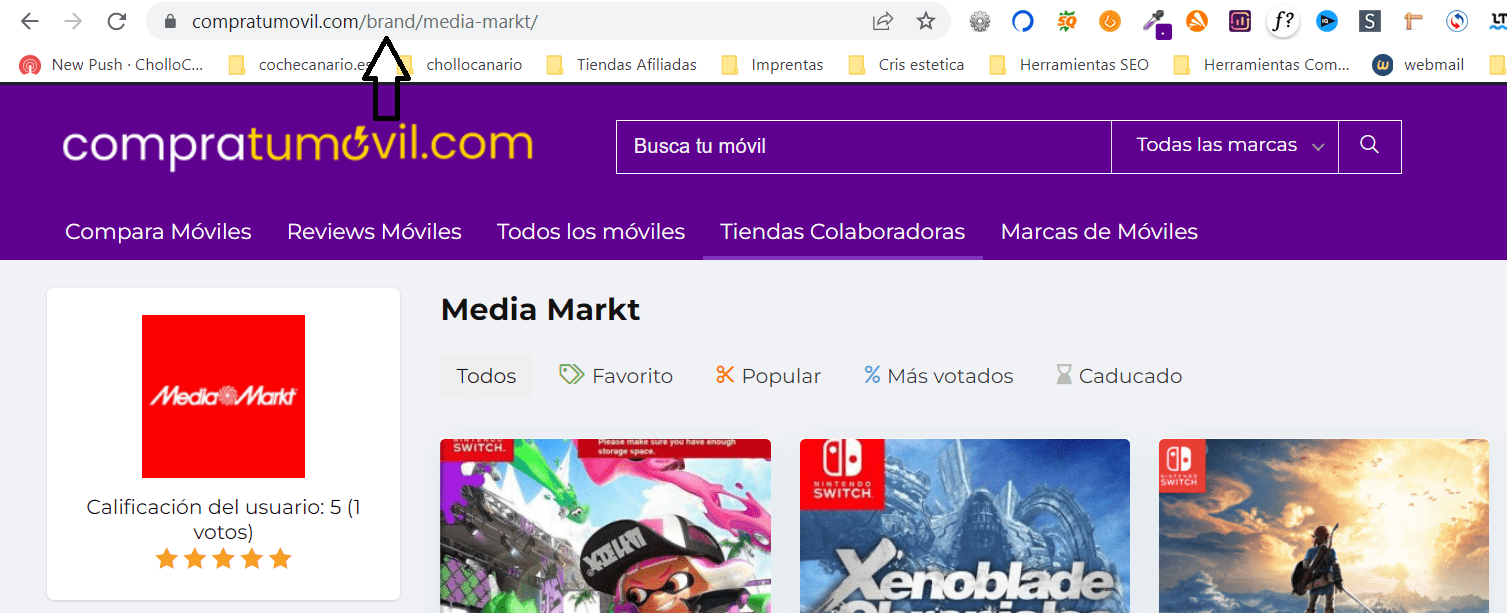The height and width of the screenshot is (613, 1507).
Task: Select the Favorito filter tab
Action: pos(616,376)
